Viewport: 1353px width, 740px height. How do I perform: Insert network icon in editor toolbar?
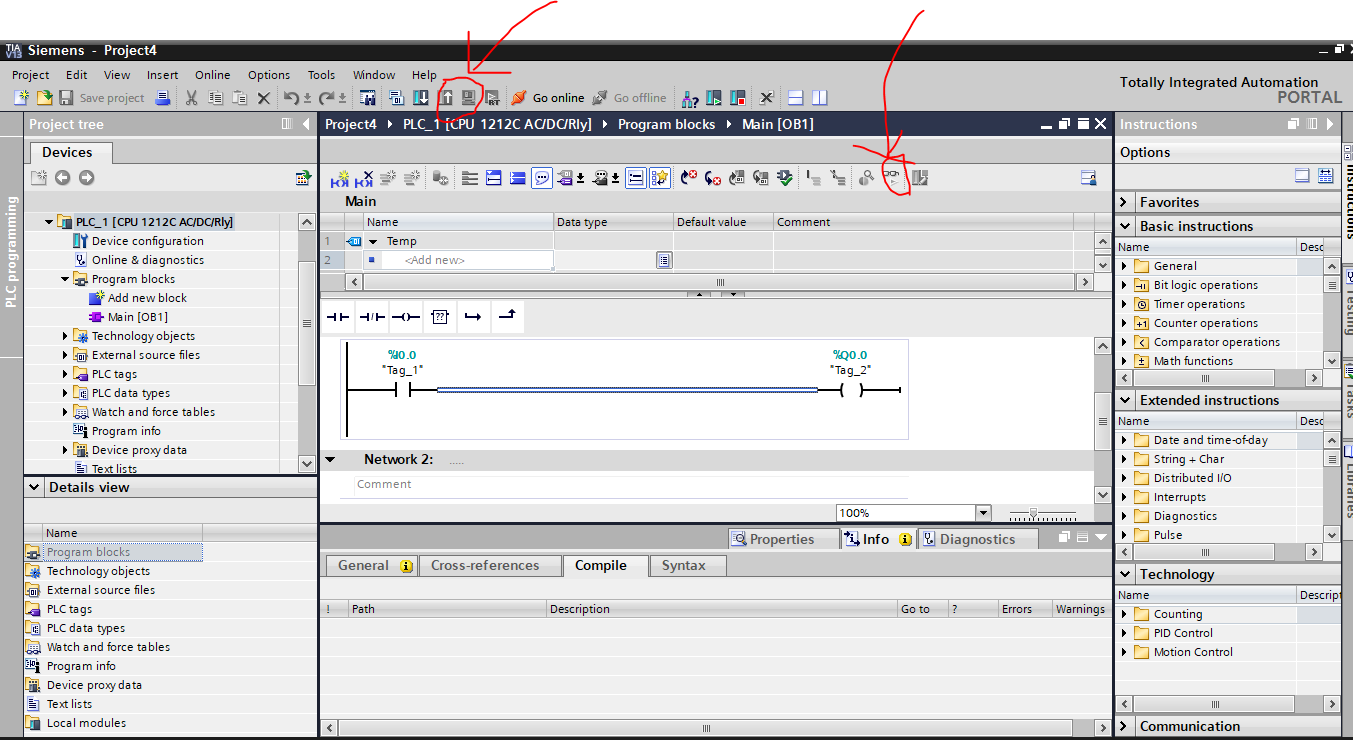[339, 178]
